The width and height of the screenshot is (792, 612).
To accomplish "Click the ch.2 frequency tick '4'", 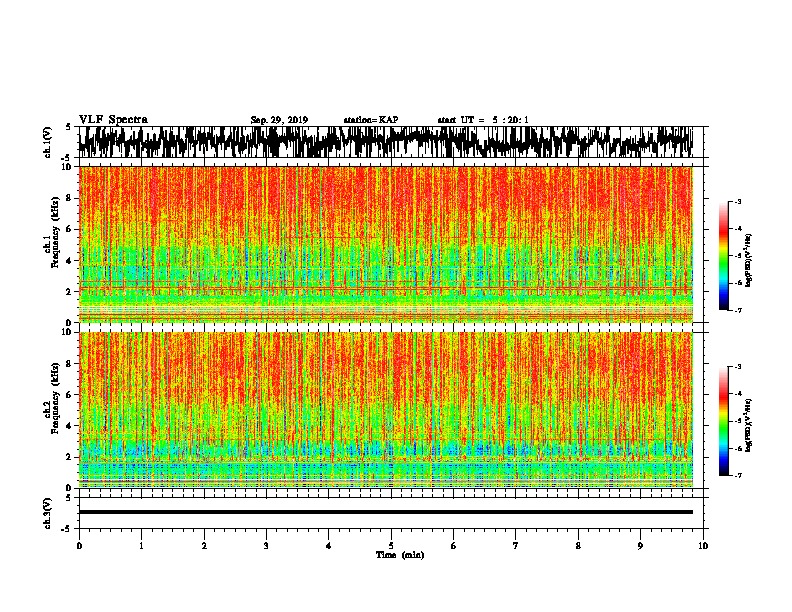I will coord(71,426).
